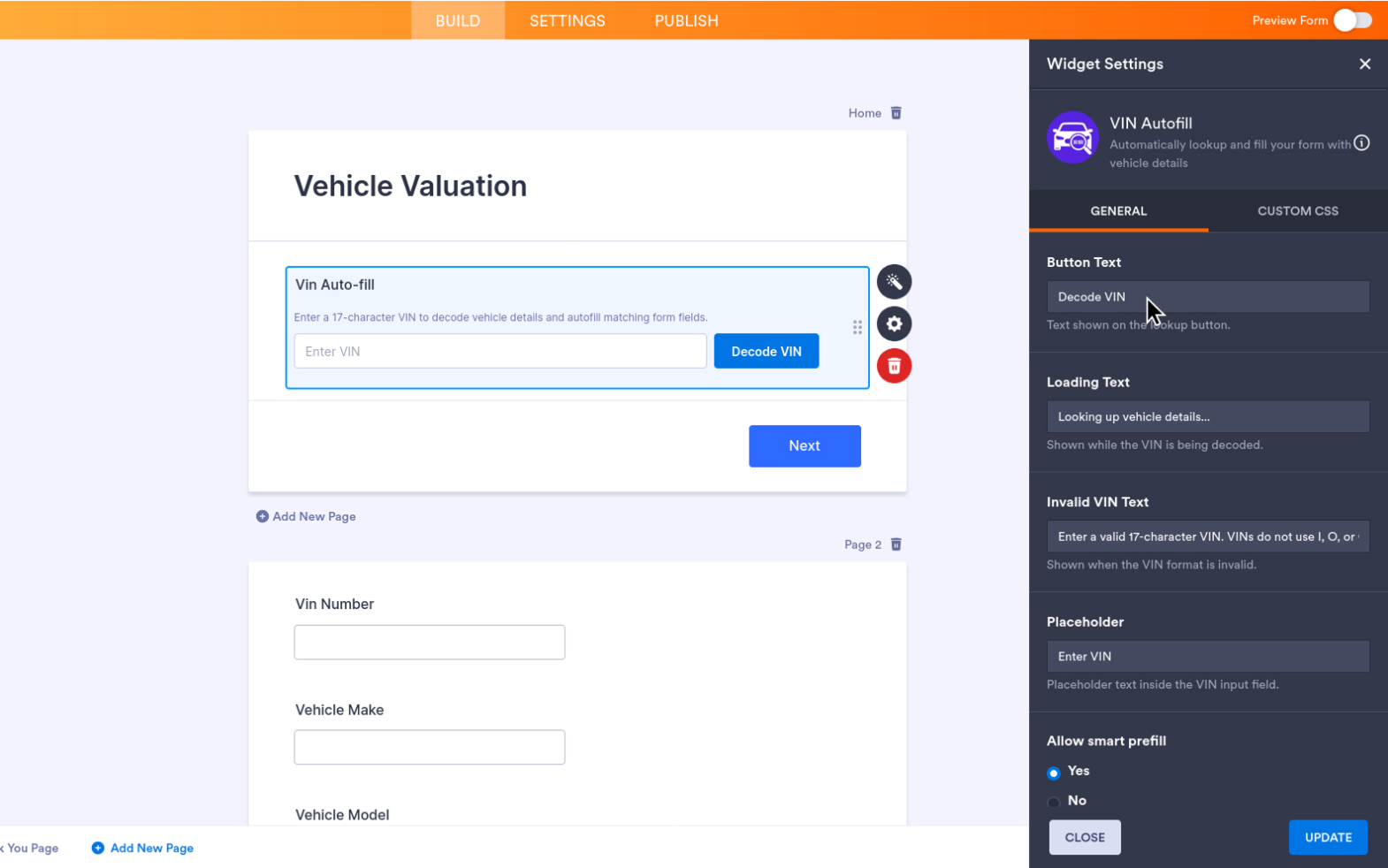Viewport: 1388px width, 868px height.
Task: Click the Vin Auto-fill widget label
Action: click(335, 285)
